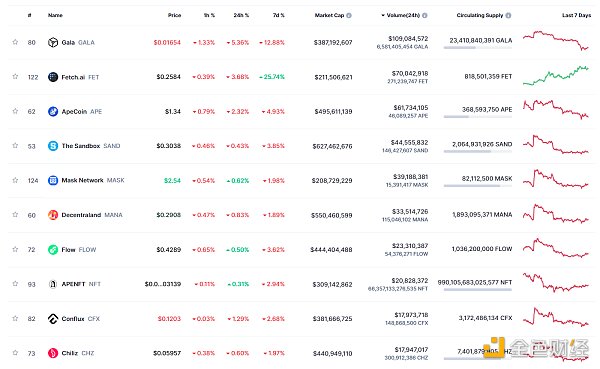The image size is (600, 369).
Task: Toggle the watchlist star for ApeCoin
Action: pos(15,111)
